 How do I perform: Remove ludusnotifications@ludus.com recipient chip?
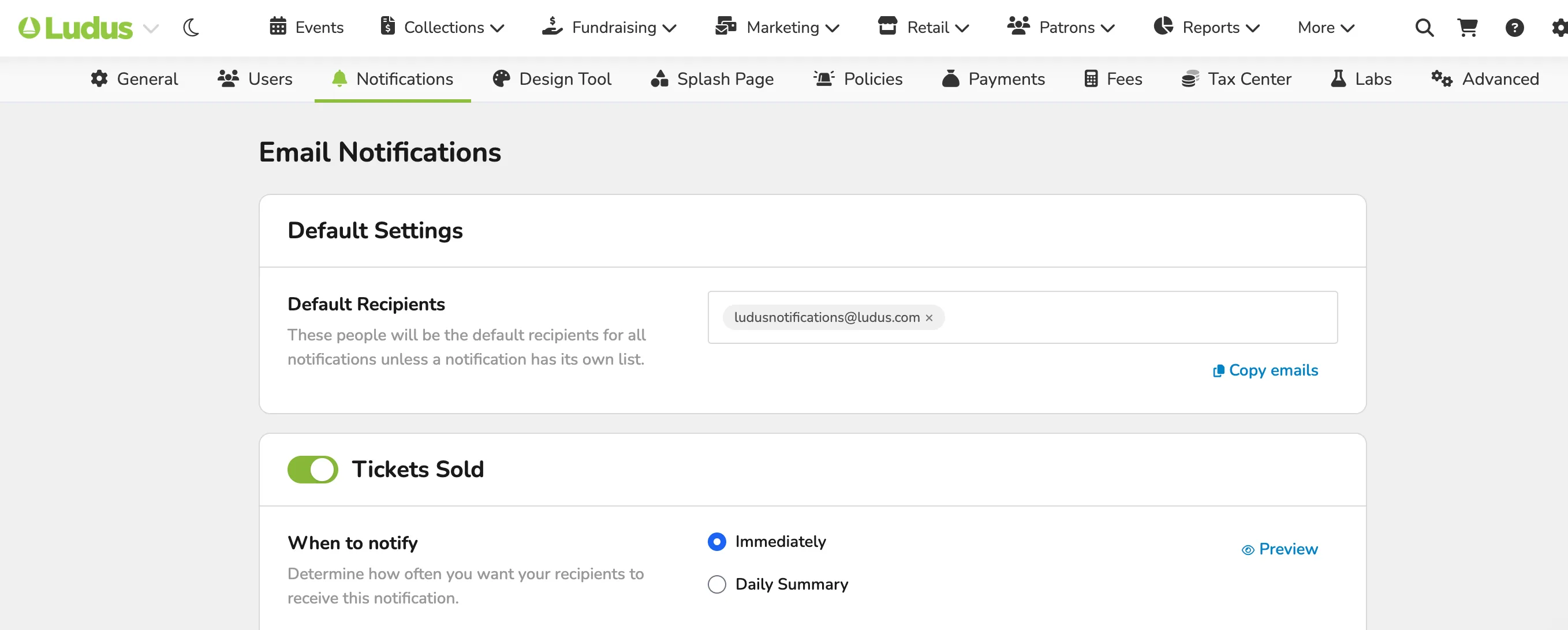click(x=929, y=318)
